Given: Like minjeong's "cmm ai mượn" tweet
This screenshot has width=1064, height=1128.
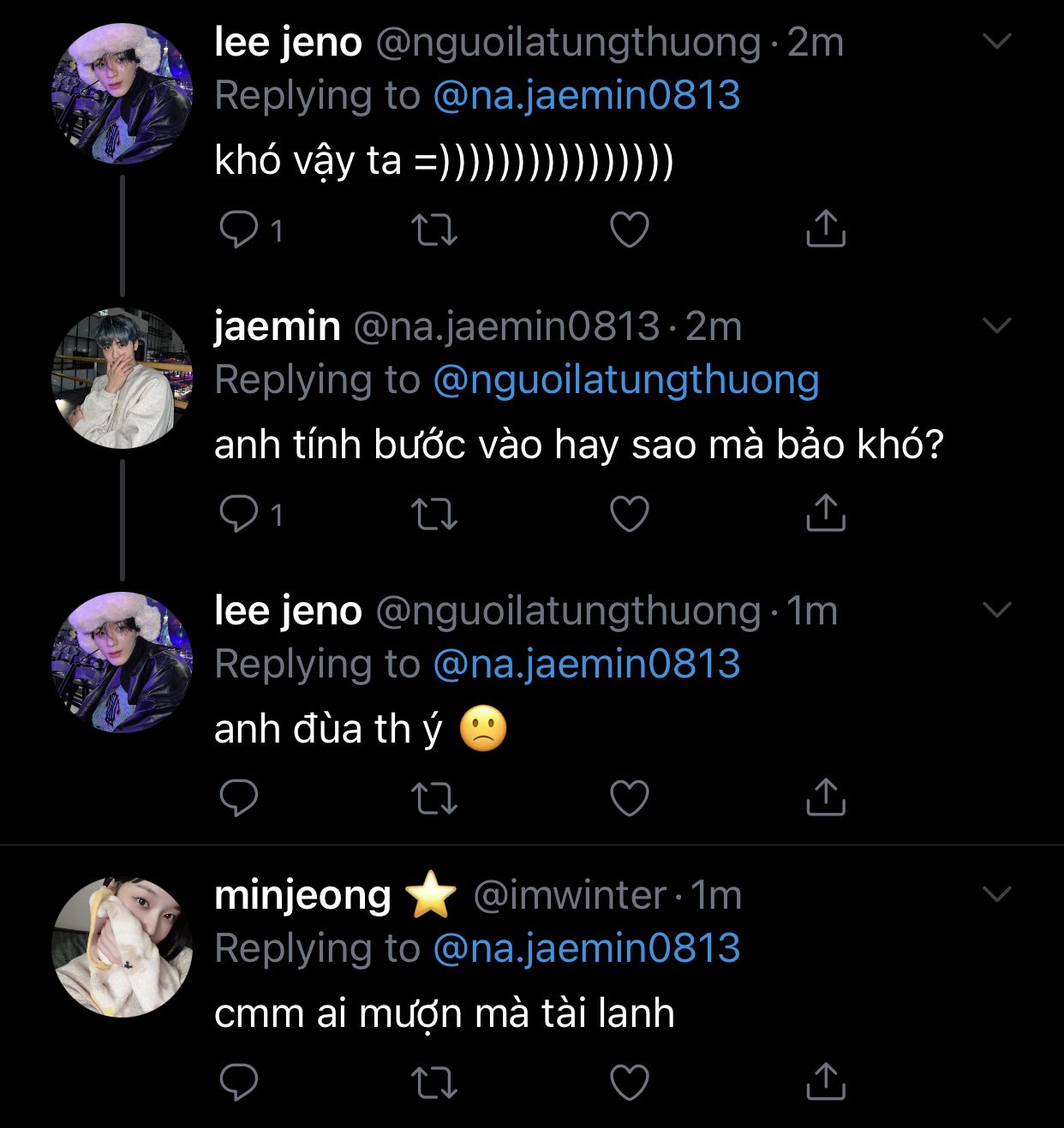Looking at the screenshot, I should click(630, 1083).
